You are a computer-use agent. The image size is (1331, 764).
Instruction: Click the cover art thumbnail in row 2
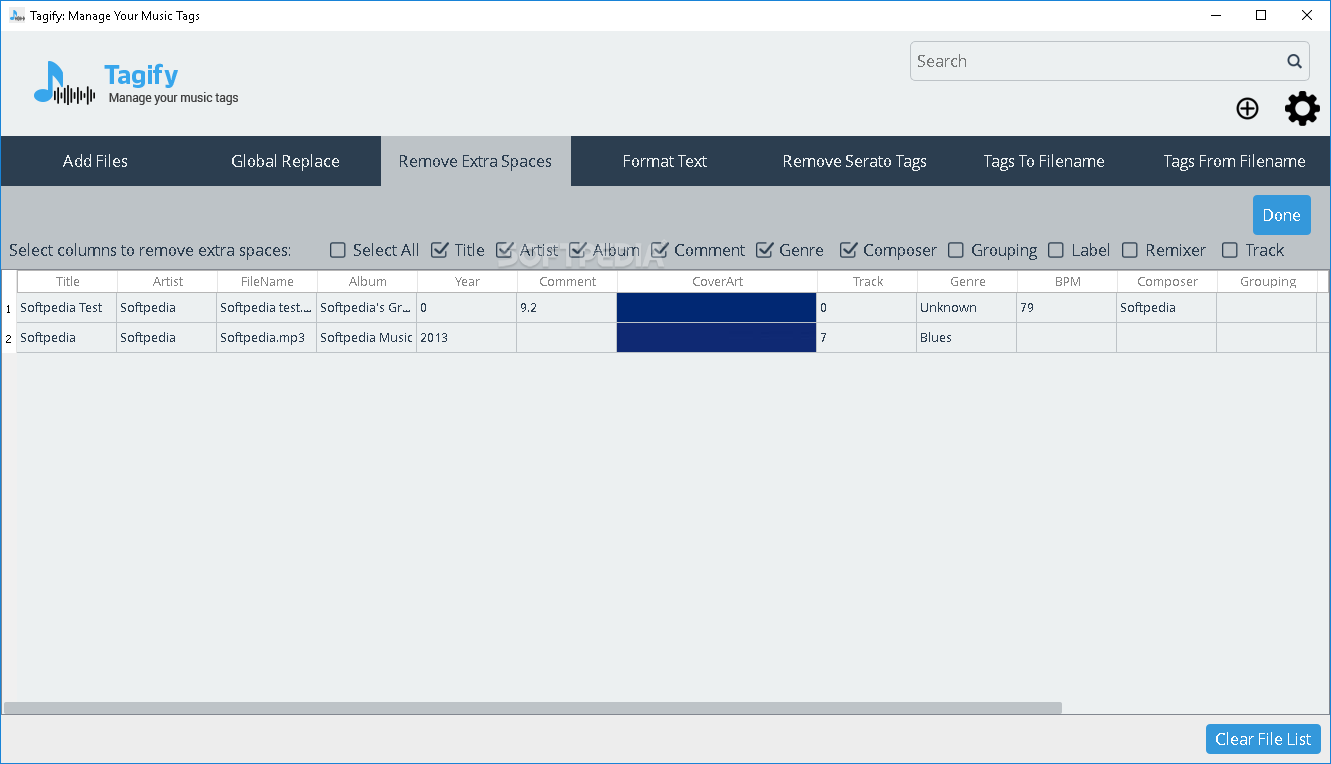click(717, 337)
